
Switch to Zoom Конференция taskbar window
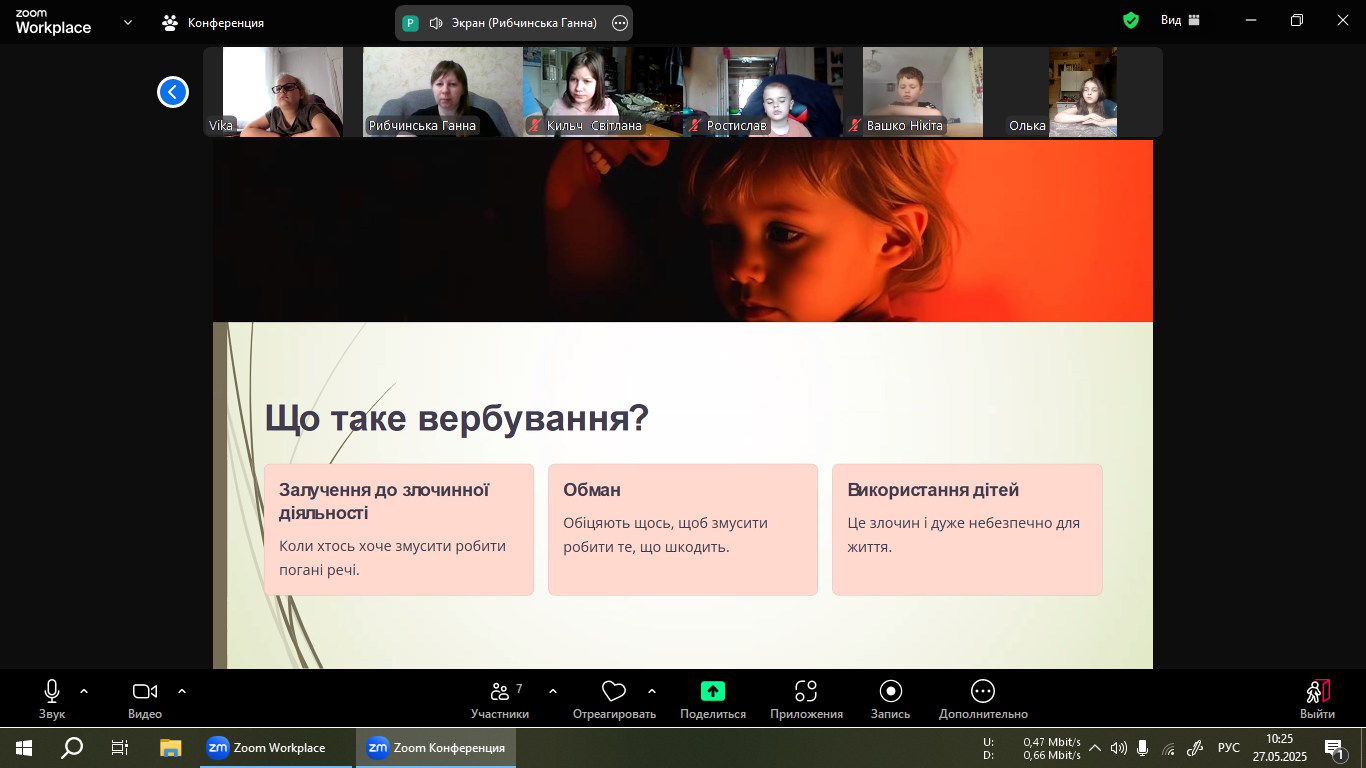click(x=436, y=748)
